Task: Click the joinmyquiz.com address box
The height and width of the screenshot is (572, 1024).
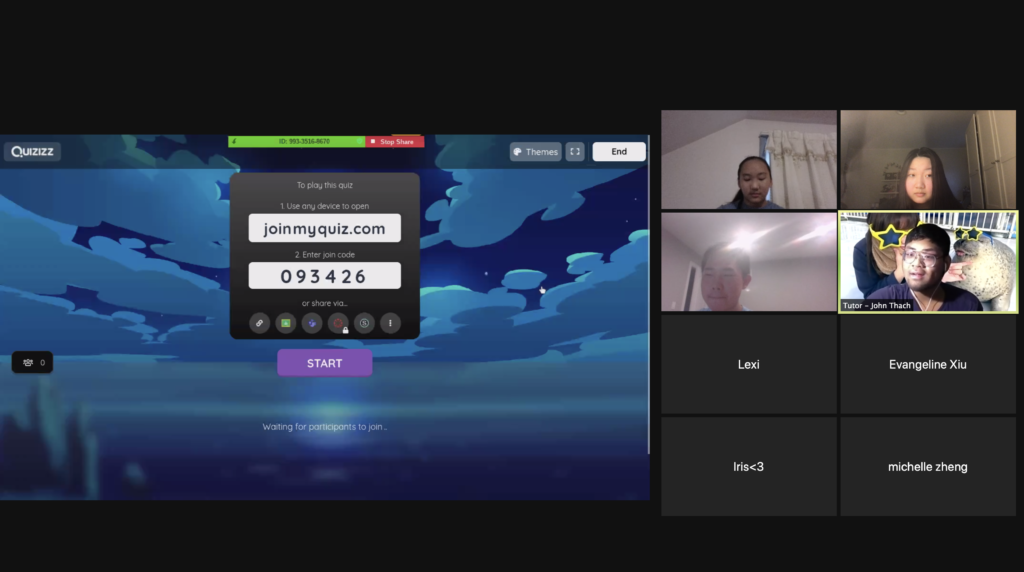Action: 325,229
